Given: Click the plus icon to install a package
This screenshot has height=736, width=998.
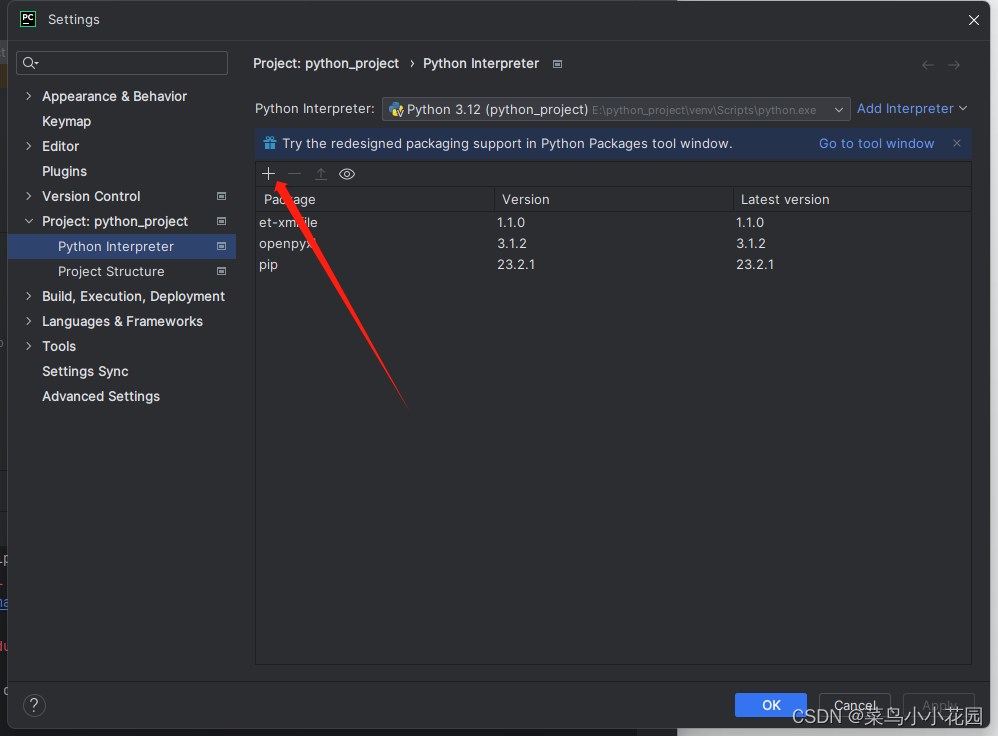Looking at the screenshot, I should [269, 174].
